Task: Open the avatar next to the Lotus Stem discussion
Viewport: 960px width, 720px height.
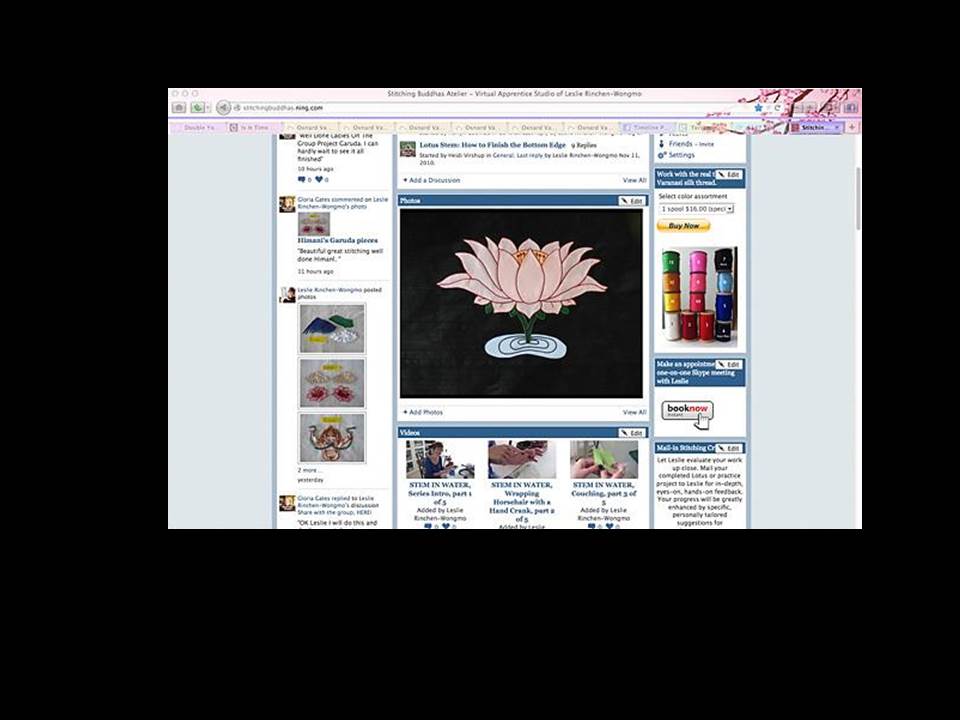Action: pyautogui.click(x=408, y=149)
